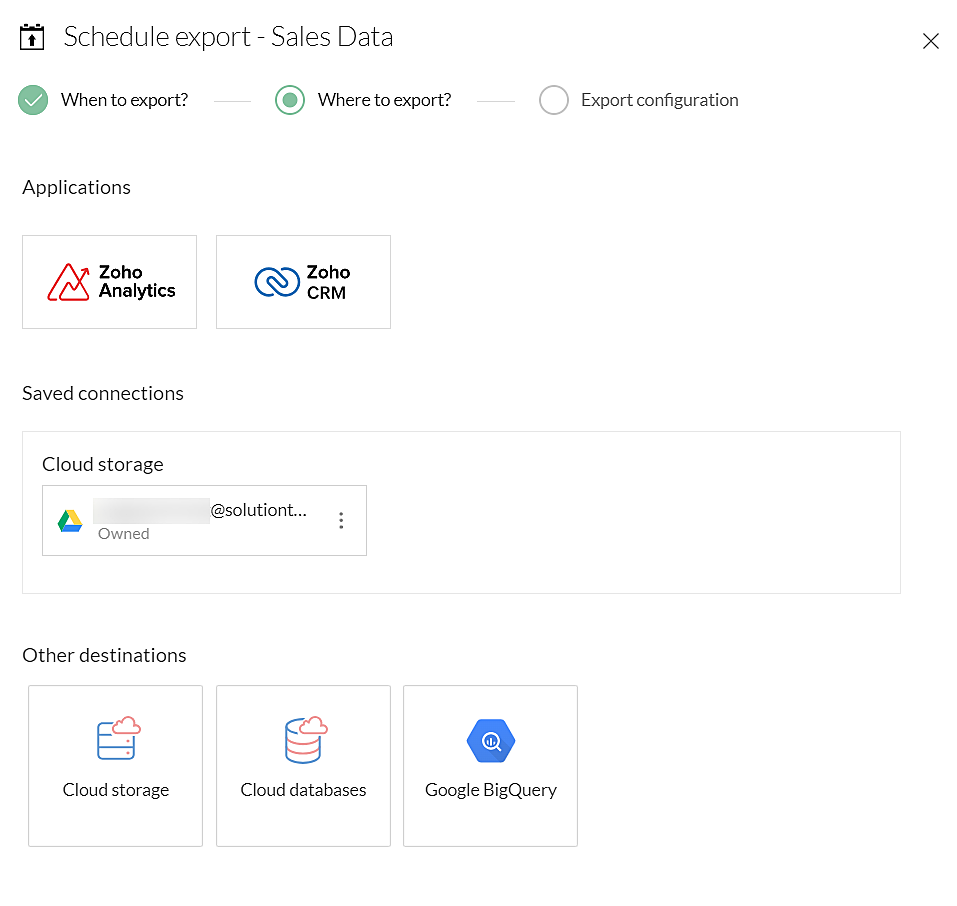Click the 'Other destinations' section heading

click(104, 656)
